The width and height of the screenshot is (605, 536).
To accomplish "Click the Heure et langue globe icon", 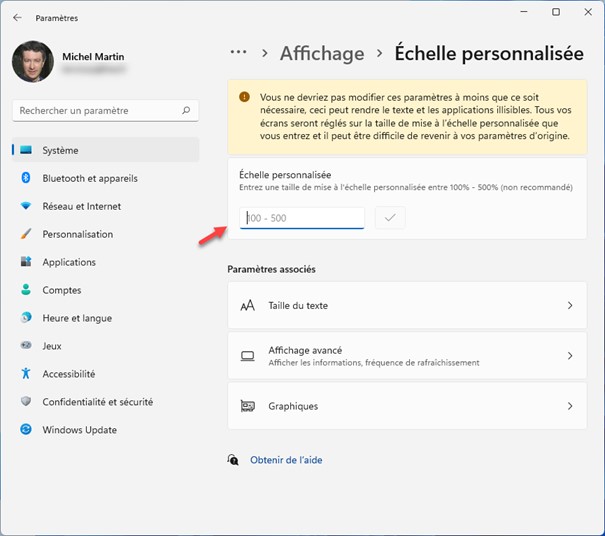I will coord(27,318).
